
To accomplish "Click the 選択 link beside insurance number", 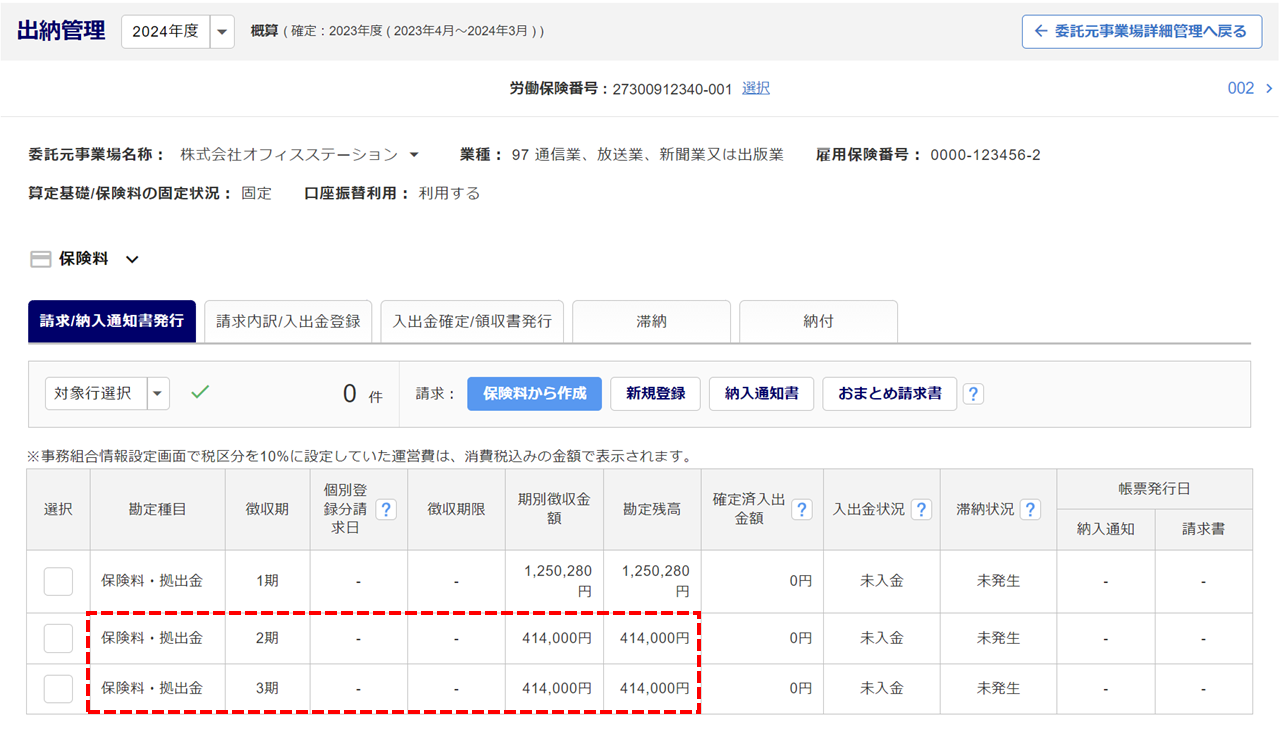I will tap(756, 88).
